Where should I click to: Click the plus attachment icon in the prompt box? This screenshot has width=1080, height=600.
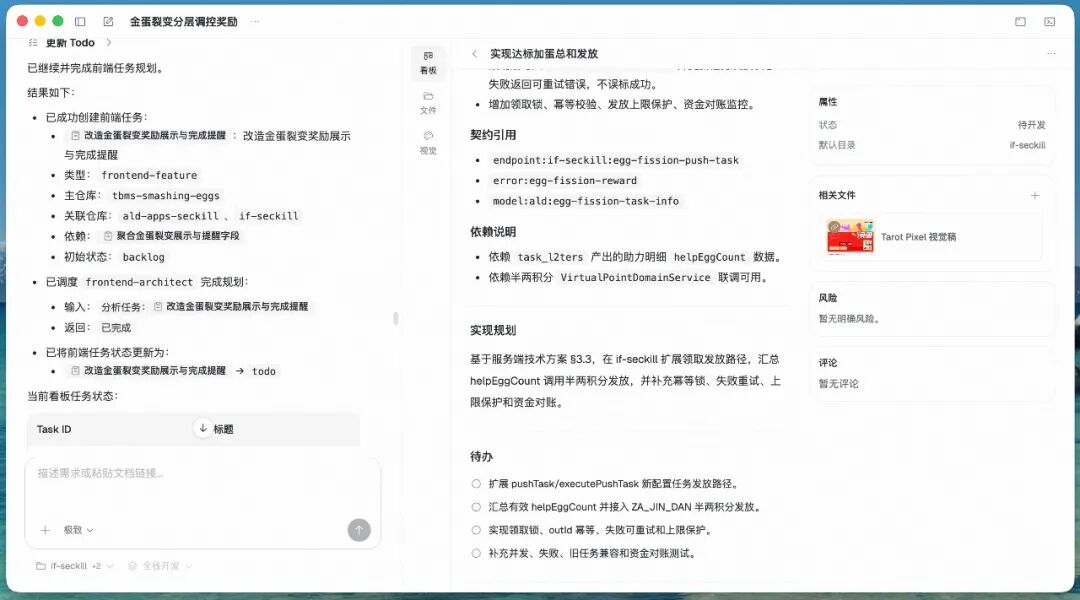pyautogui.click(x=45, y=530)
